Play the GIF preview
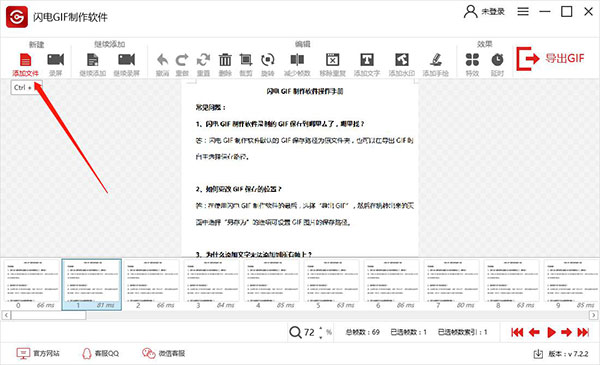Screen dimensions: 600x365 [551, 332]
